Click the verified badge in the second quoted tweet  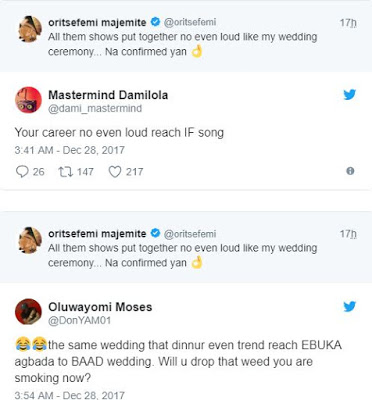(155, 233)
